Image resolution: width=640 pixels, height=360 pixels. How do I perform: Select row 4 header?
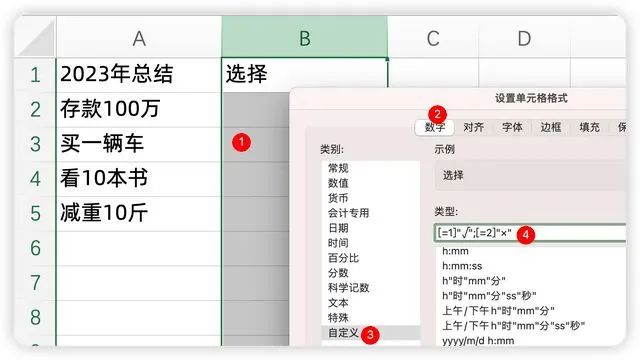click(x=36, y=179)
